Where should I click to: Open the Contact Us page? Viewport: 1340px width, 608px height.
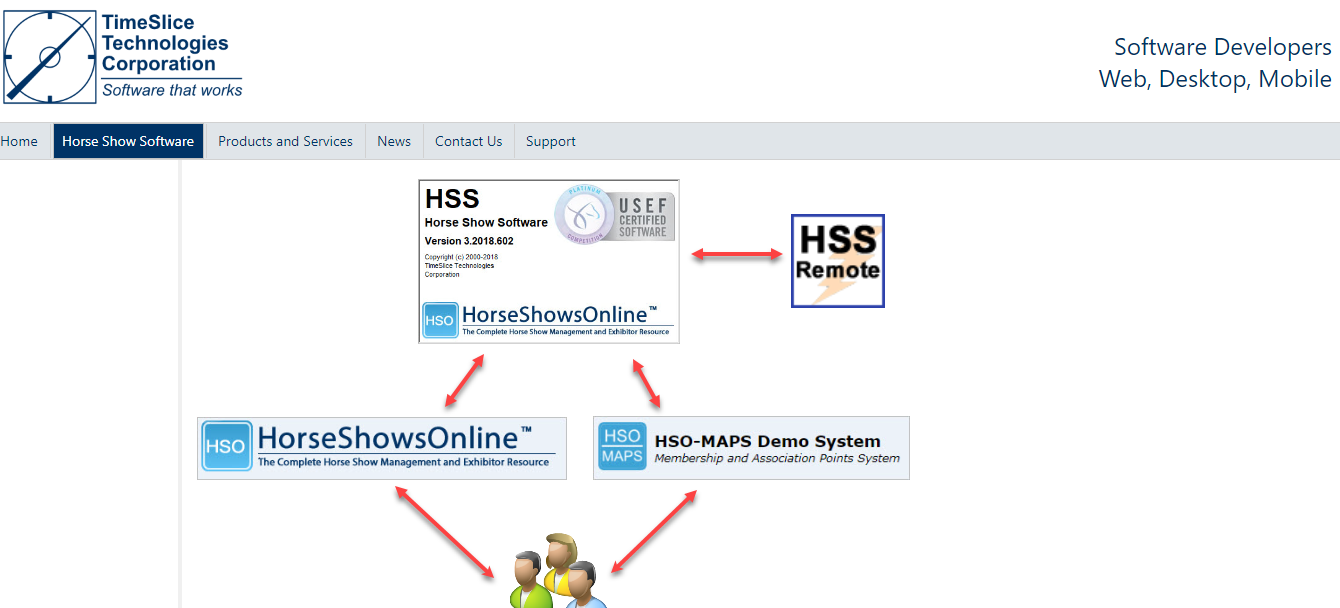coord(468,141)
